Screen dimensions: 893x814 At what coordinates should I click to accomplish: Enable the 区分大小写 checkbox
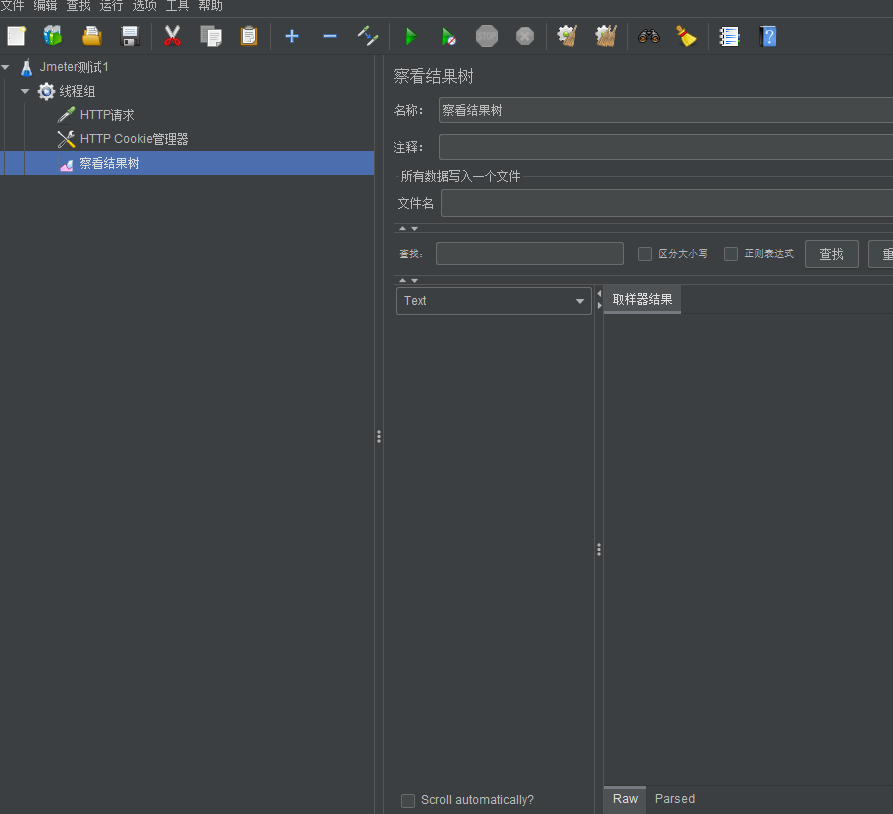click(x=645, y=254)
